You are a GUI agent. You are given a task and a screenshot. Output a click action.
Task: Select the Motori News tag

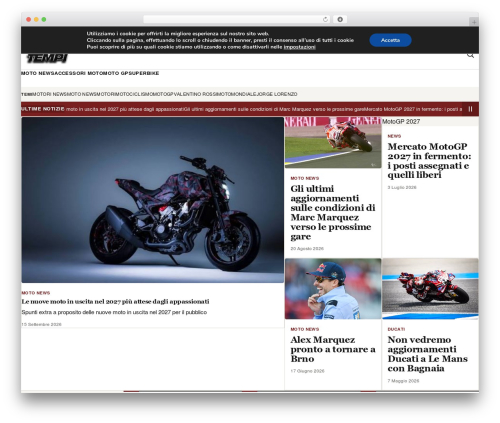tap(50, 94)
